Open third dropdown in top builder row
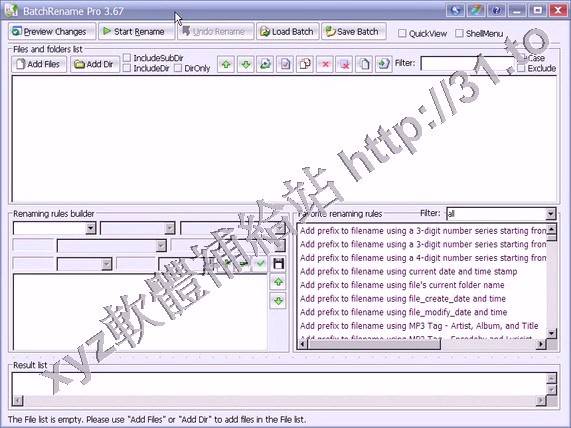 (280, 228)
